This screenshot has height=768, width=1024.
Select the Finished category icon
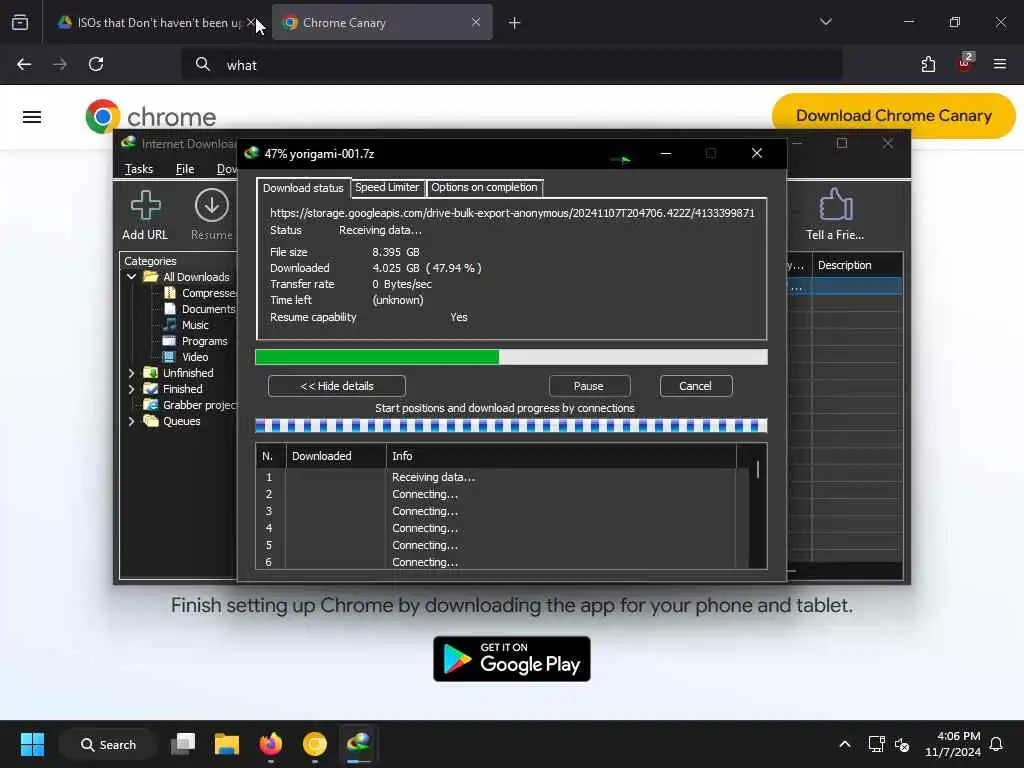pyautogui.click(x=150, y=389)
